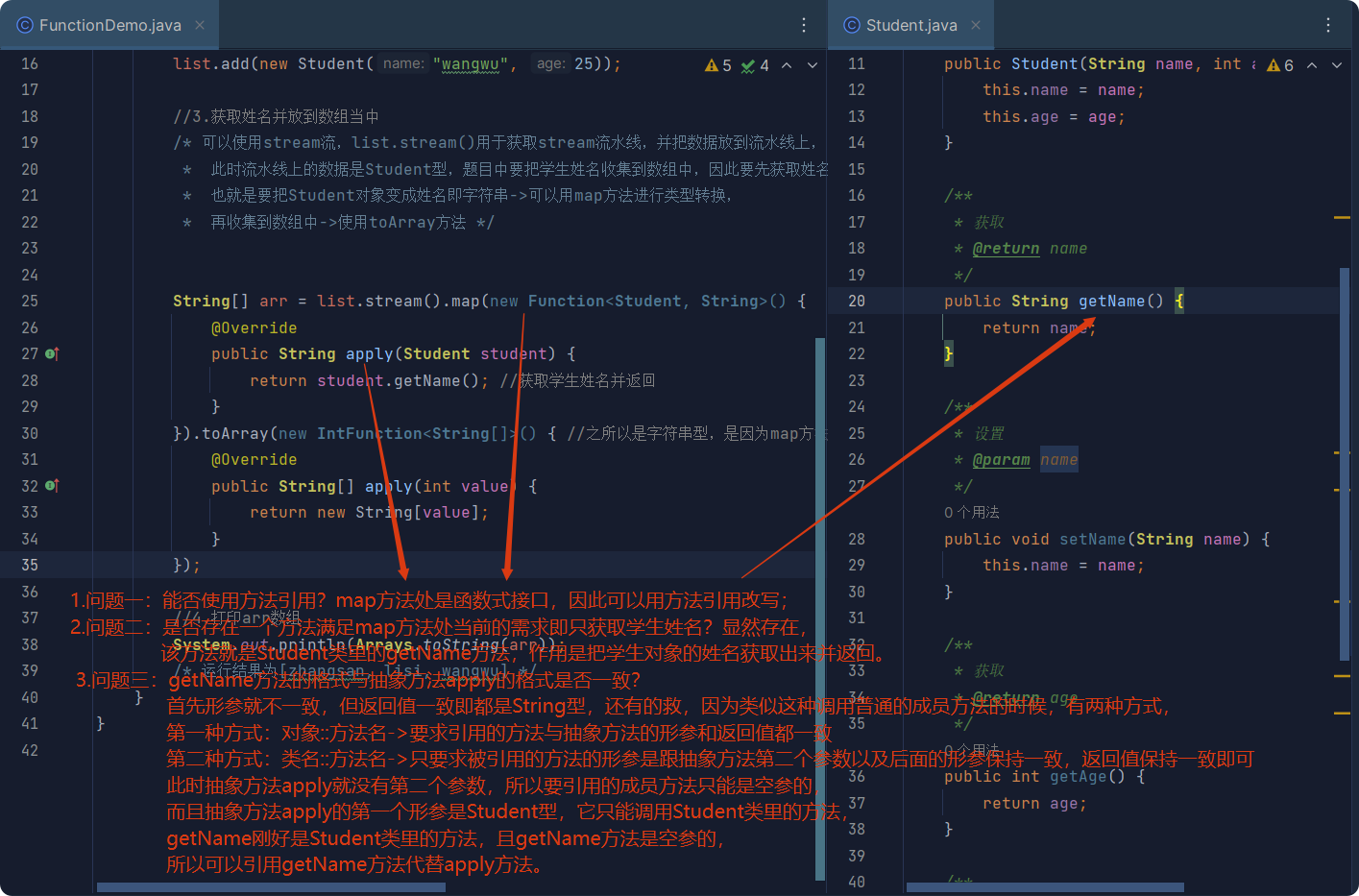
Task: Click the '0 个用法' hint above setName
Action: [972, 513]
